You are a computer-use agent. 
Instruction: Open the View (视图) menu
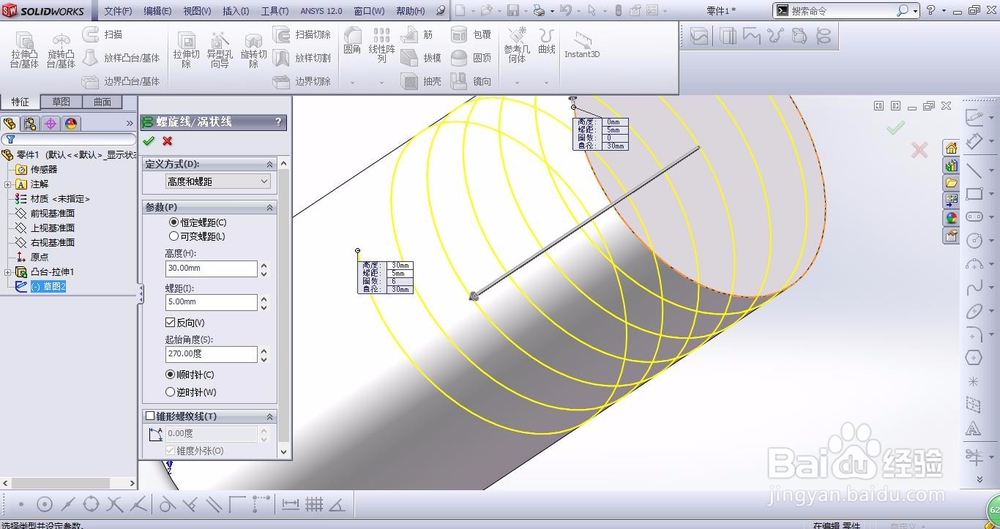(x=197, y=11)
